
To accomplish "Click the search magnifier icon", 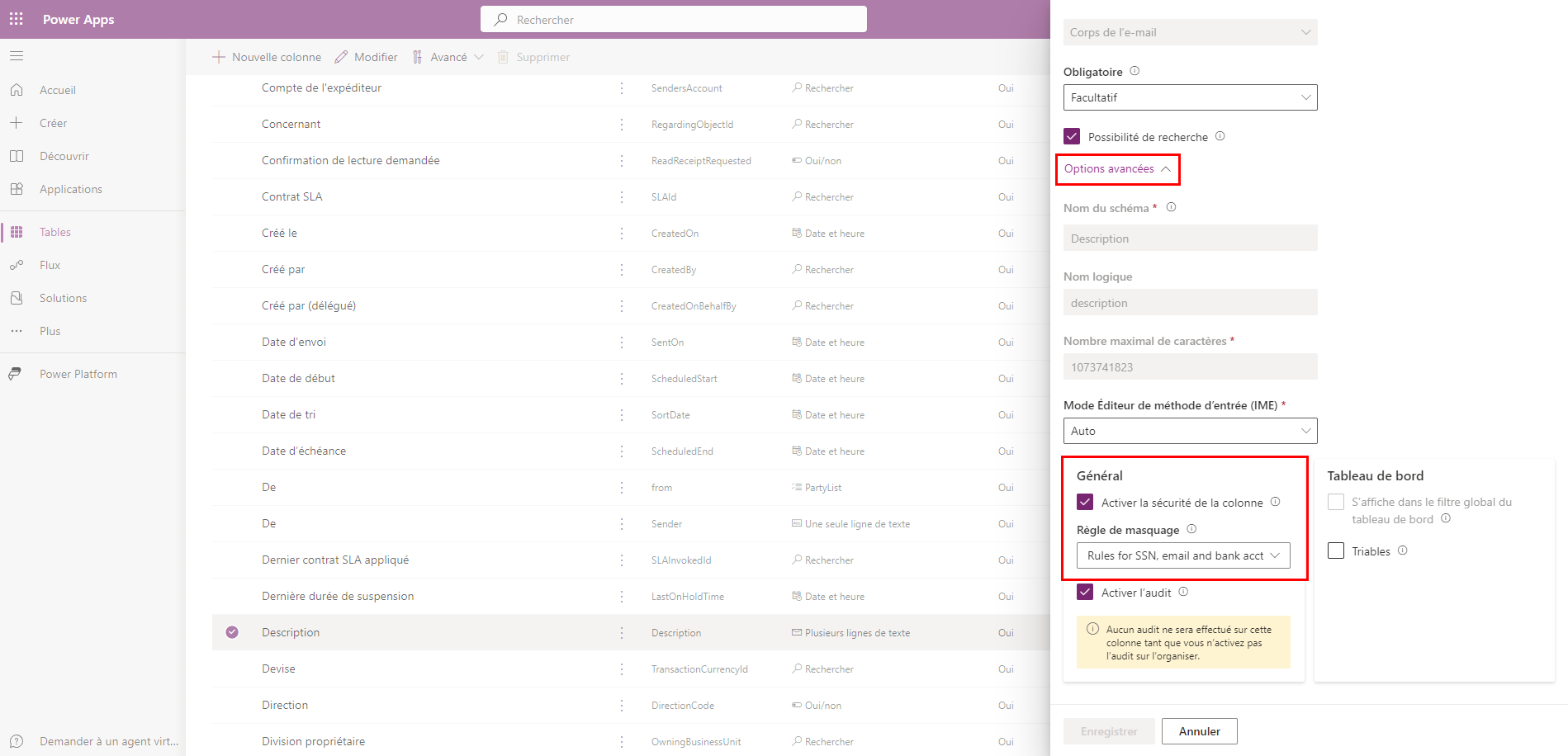I will pyautogui.click(x=500, y=19).
